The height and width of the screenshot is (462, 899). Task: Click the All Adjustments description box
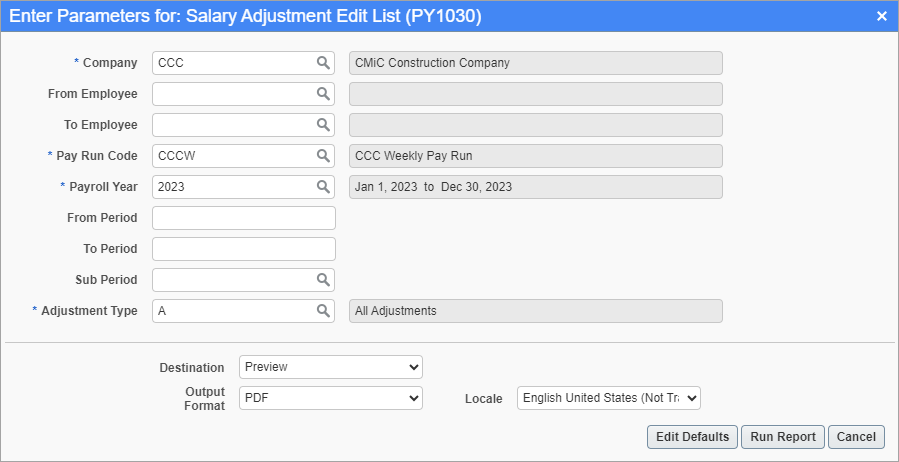click(x=536, y=311)
